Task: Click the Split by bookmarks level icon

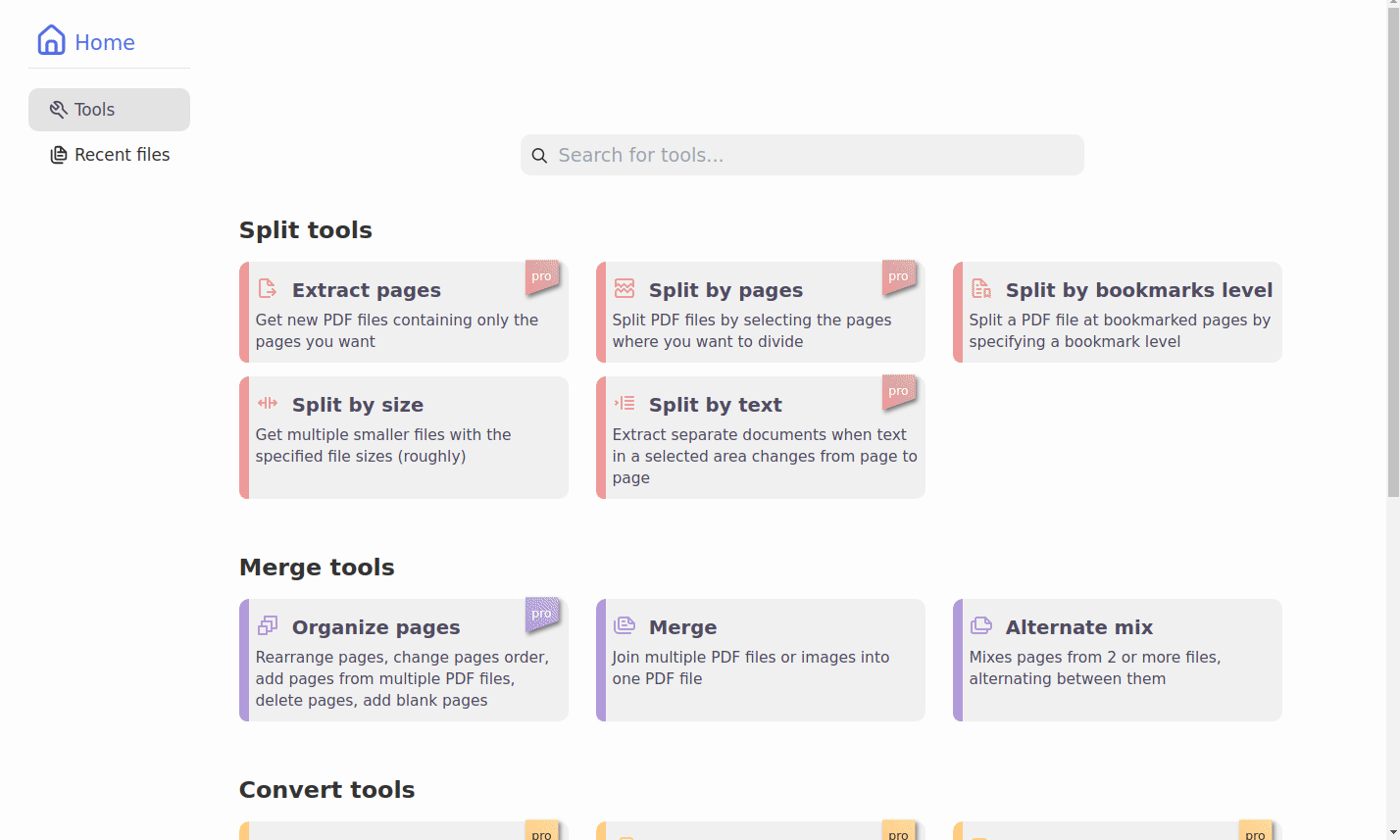Action: (x=980, y=288)
